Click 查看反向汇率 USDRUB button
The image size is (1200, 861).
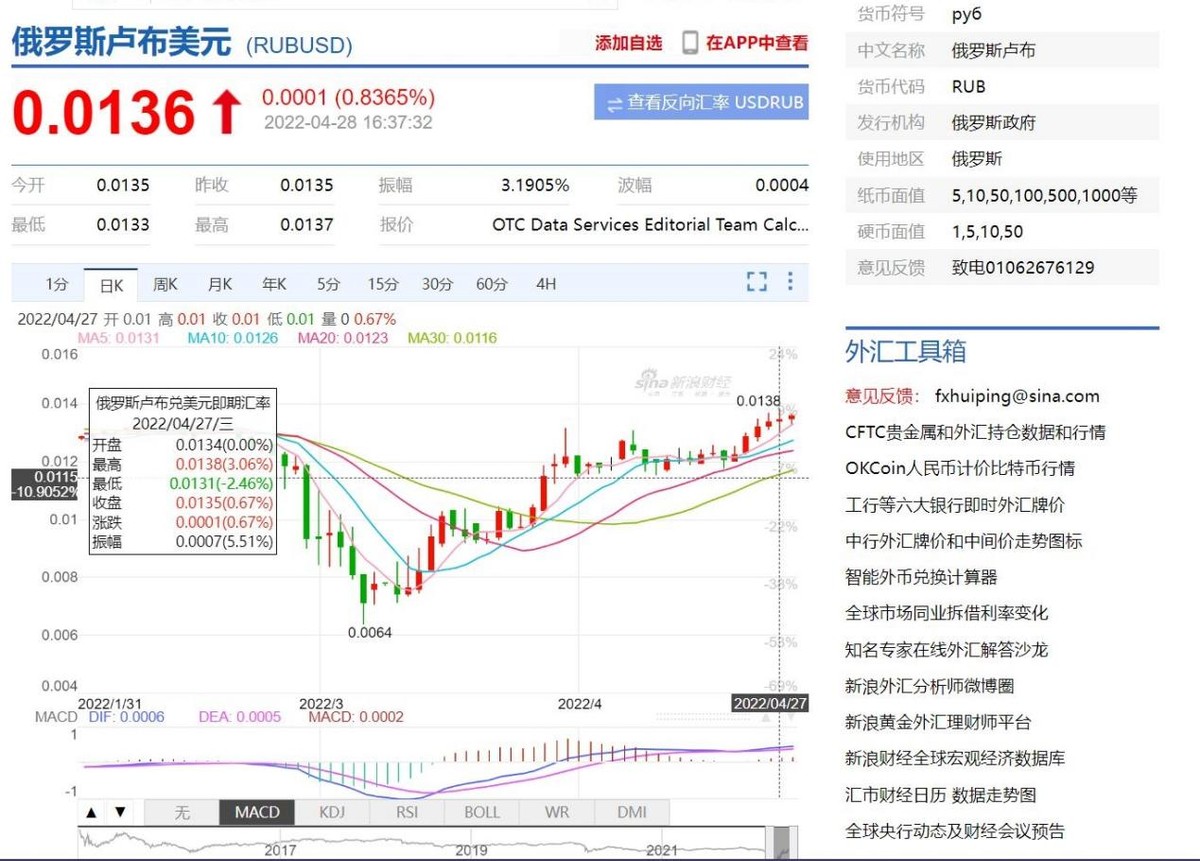701,103
